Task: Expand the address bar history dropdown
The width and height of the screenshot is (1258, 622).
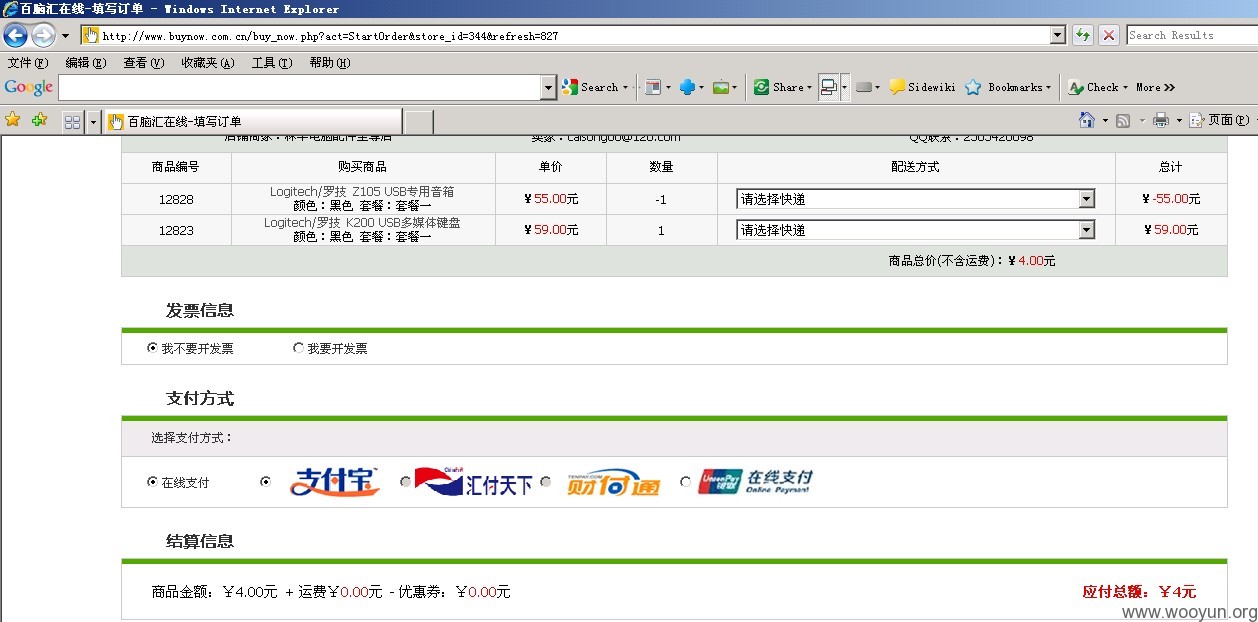Action: [1058, 35]
